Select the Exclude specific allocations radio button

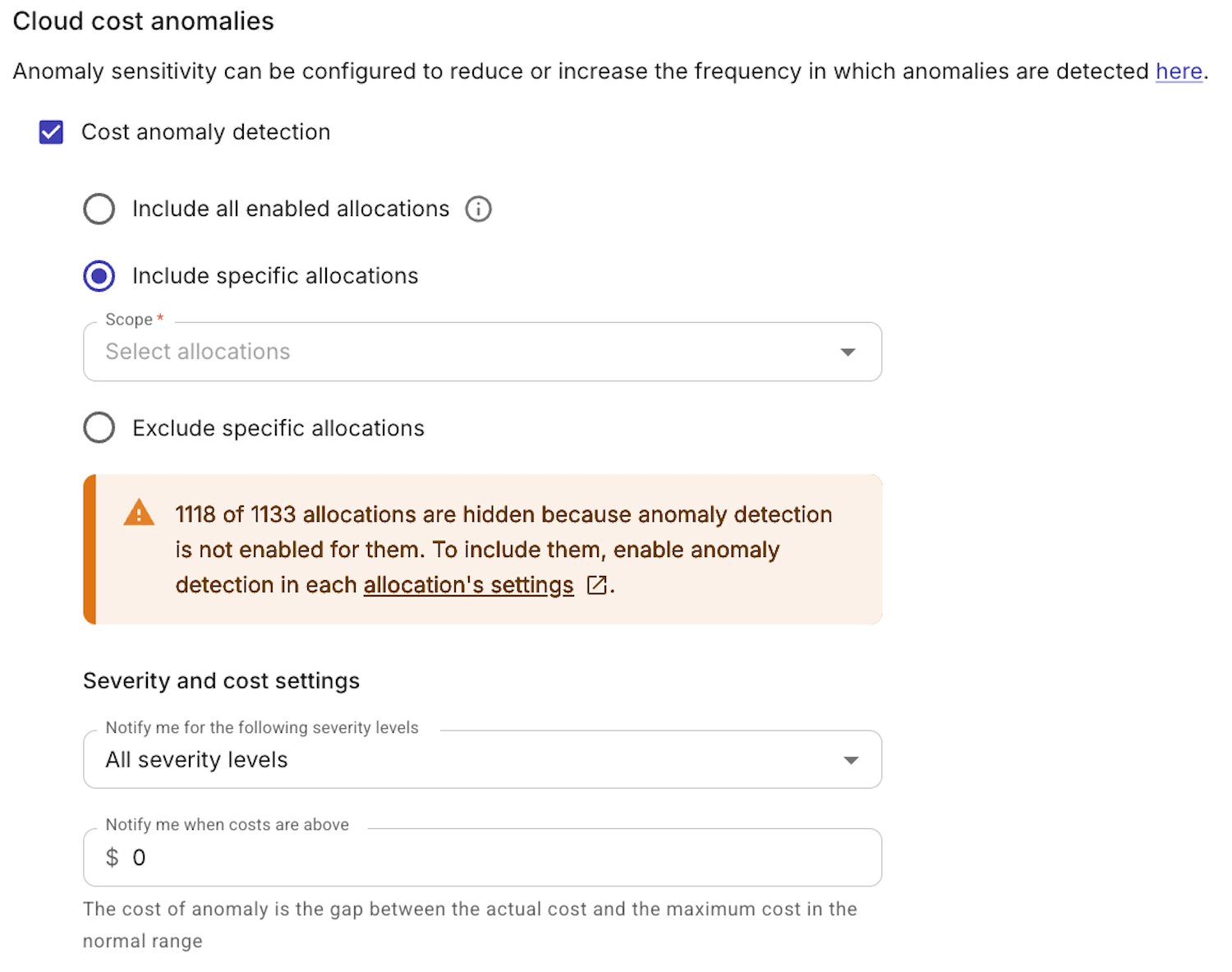pyautogui.click(x=99, y=427)
